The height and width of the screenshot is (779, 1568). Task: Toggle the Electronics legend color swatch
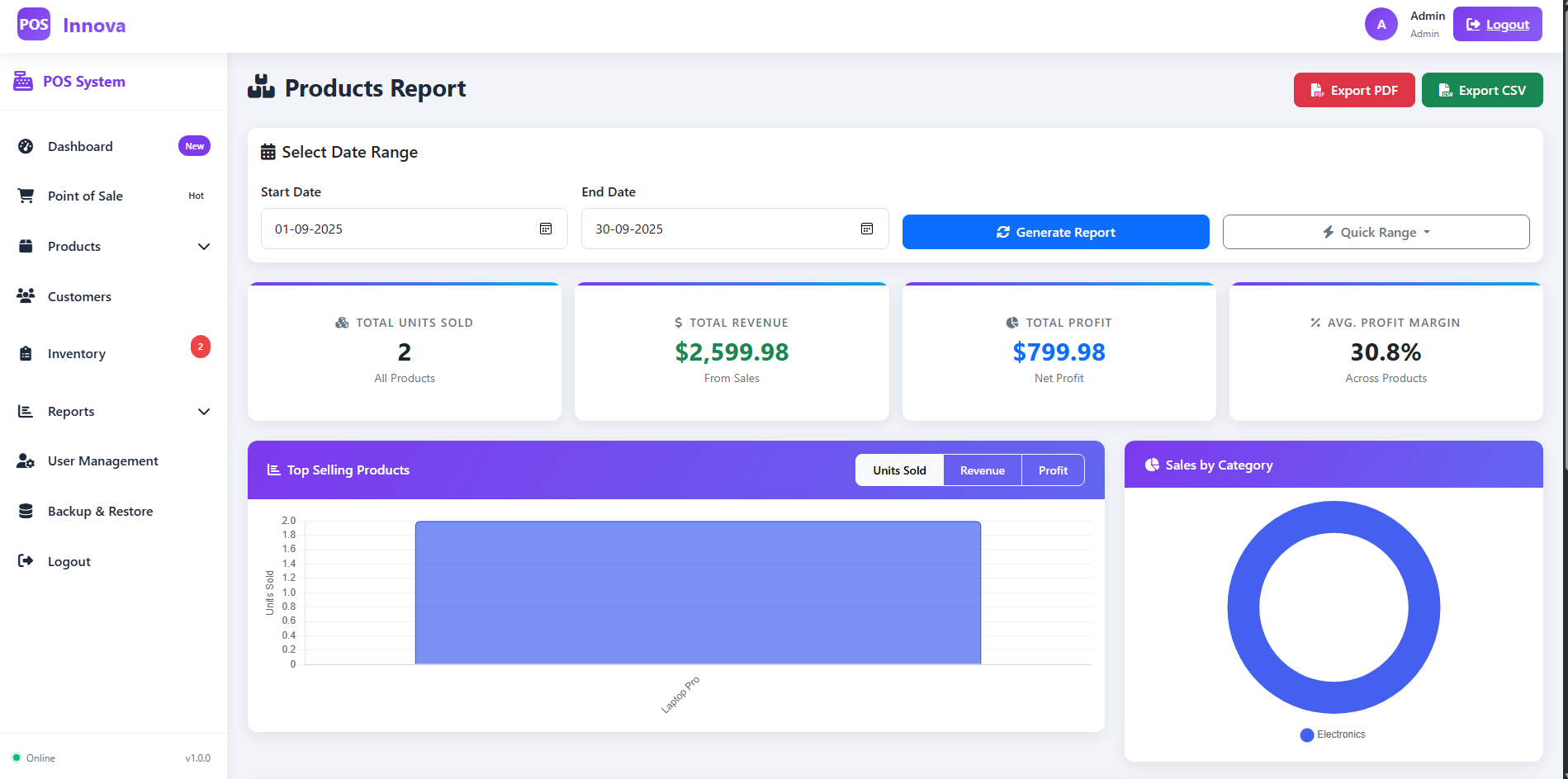click(x=1306, y=734)
